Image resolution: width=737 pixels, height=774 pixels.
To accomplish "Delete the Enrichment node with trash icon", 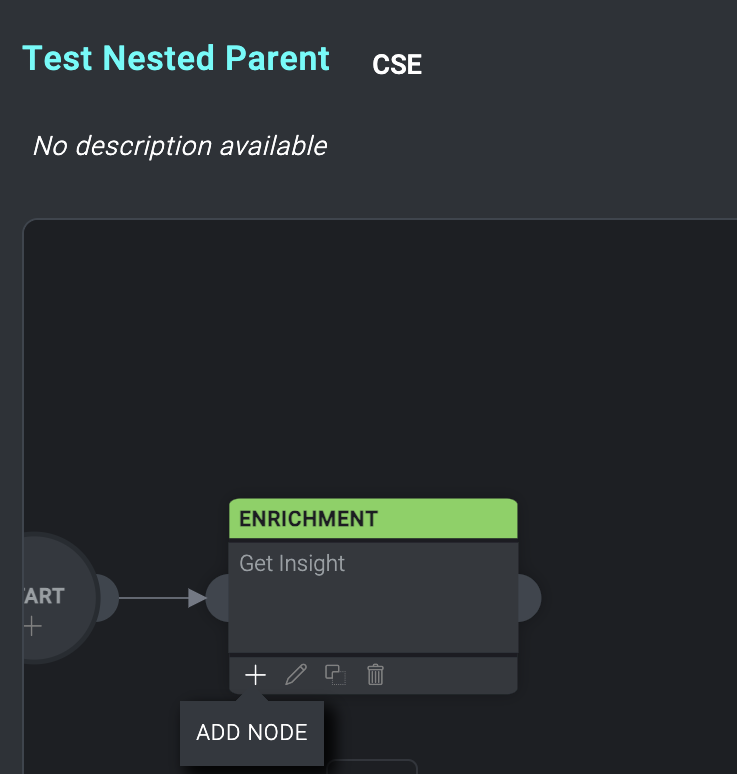I will [x=375, y=675].
